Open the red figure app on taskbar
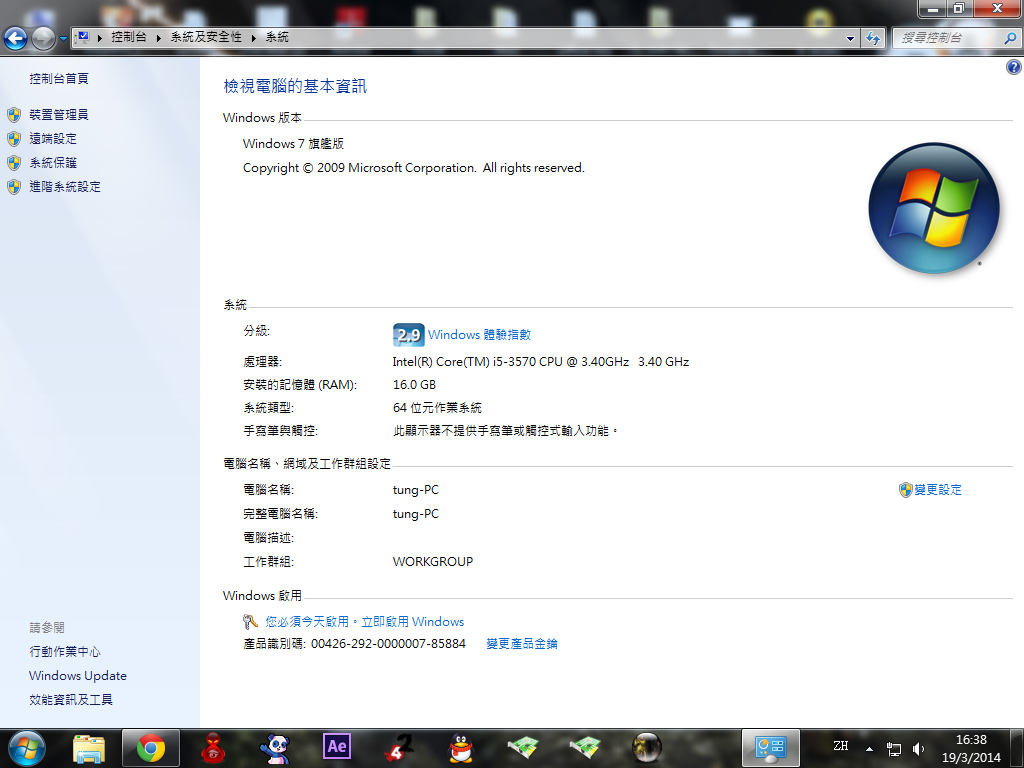 point(213,748)
